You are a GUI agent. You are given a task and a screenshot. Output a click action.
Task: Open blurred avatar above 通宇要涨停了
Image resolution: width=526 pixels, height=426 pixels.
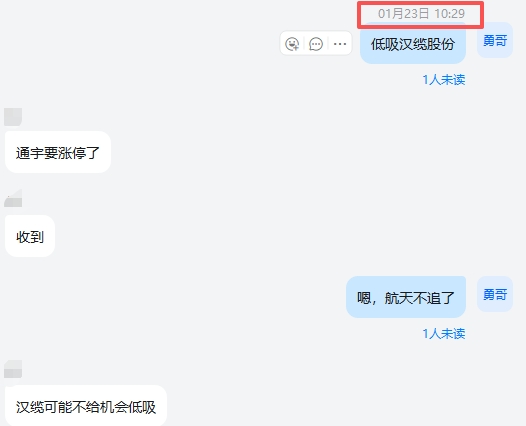click(x=13, y=117)
